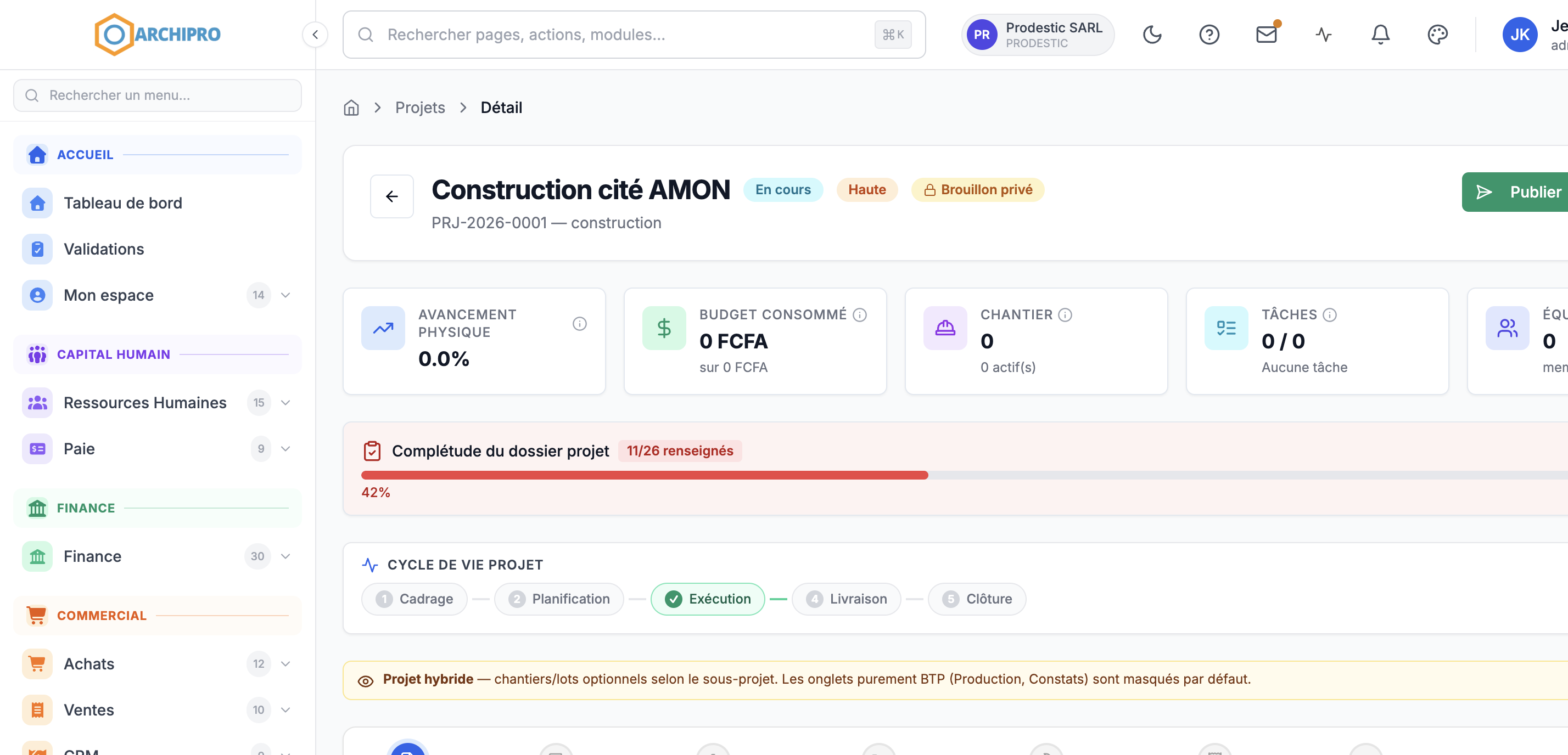
Task: Show info for Budget Consommé
Action: 859,314
